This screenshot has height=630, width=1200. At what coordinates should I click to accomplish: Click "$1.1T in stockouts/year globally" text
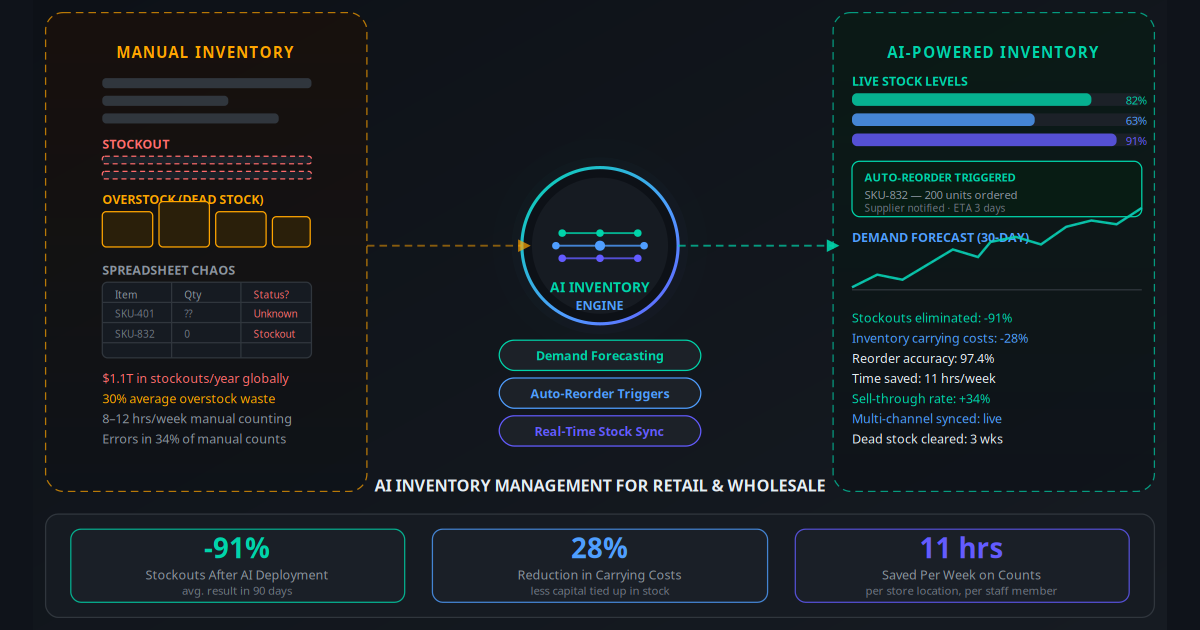[x=196, y=379]
